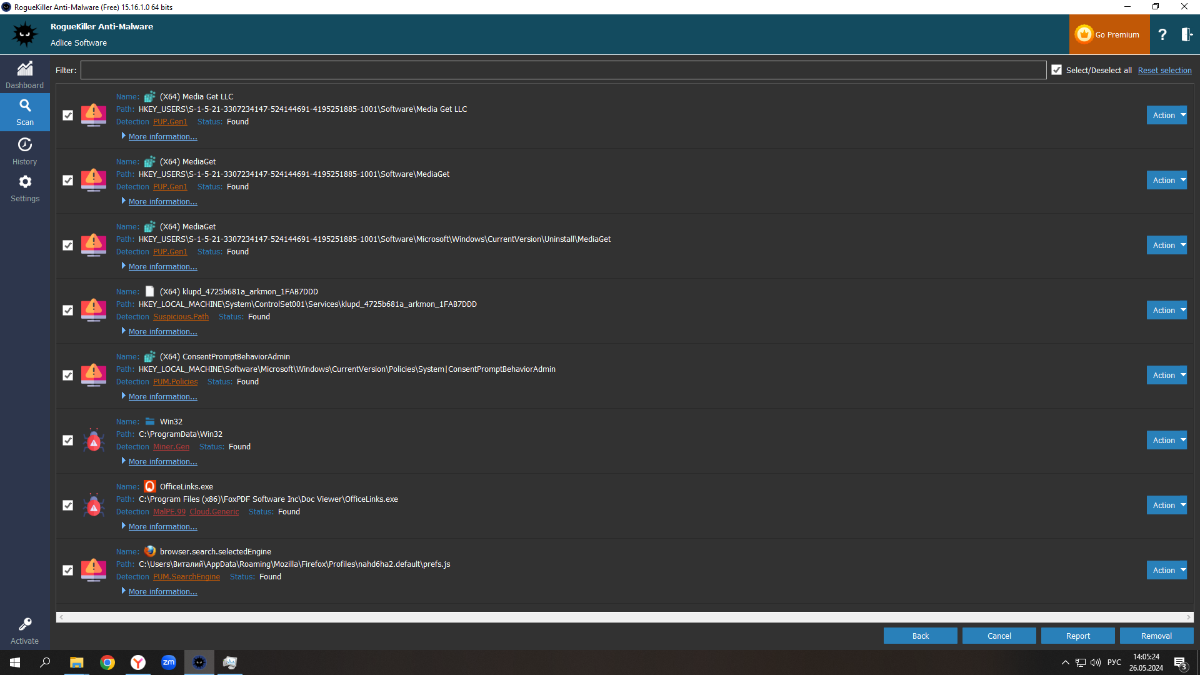Image resolution: width=1200 pixels, height=675 pixels.
Task: Open the help question mark icon
Action: pyautogui.click(x=1162, y=34)
